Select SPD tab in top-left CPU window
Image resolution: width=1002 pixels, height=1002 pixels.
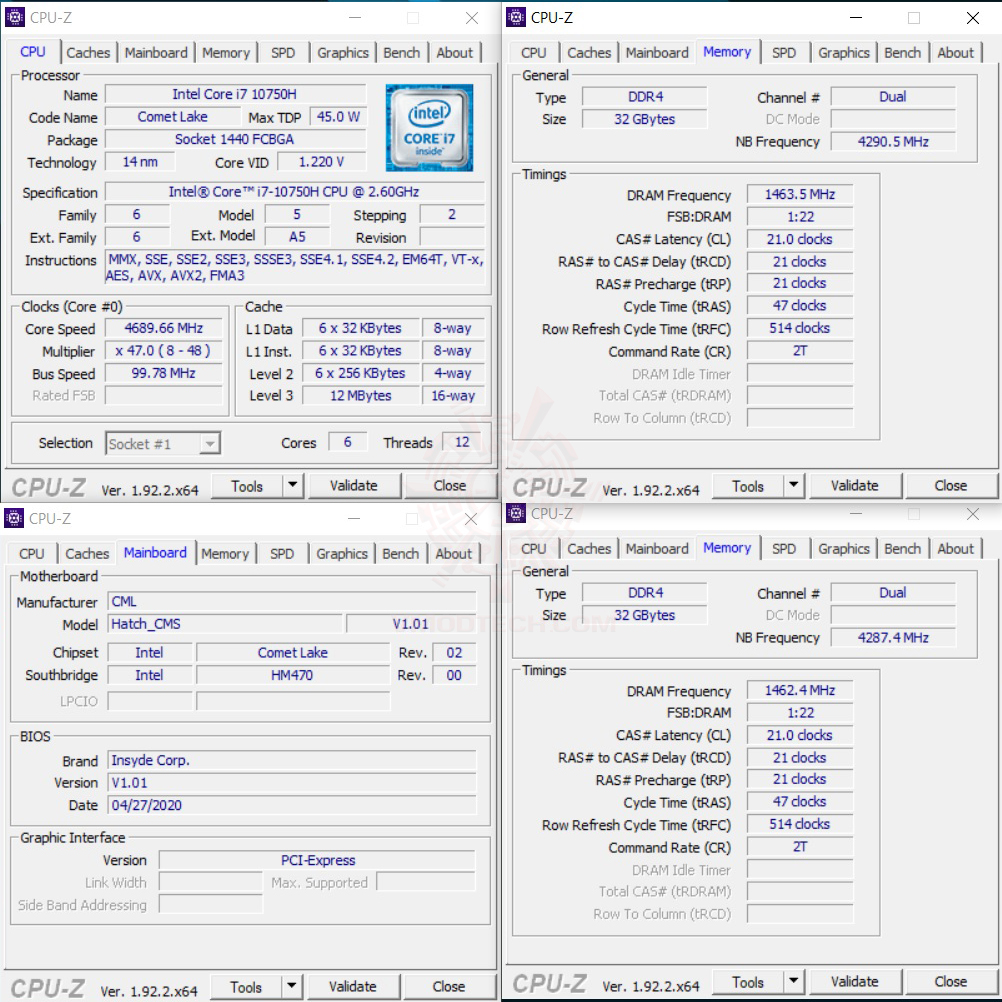[x=282, y=52]
